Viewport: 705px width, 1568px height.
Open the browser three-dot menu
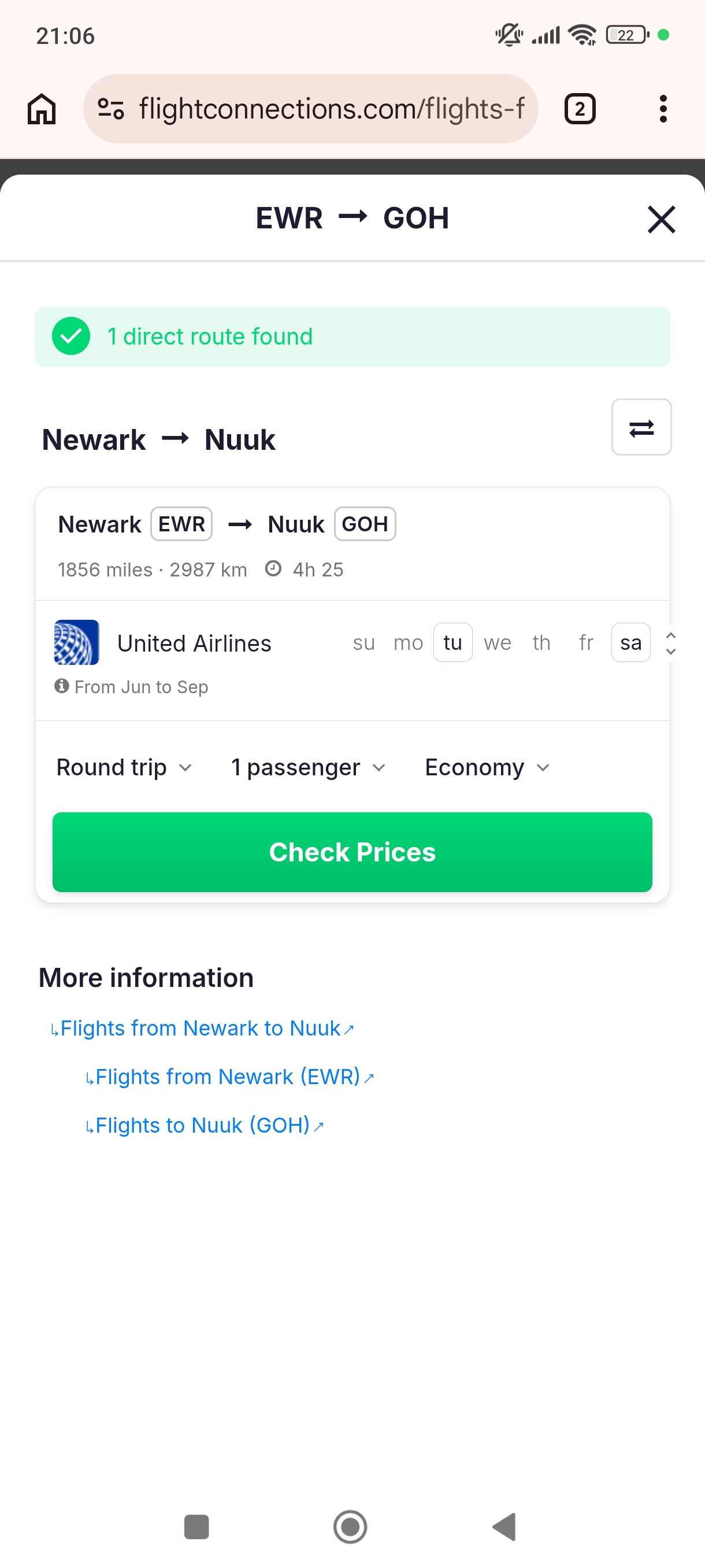click(x=663, y=109)
